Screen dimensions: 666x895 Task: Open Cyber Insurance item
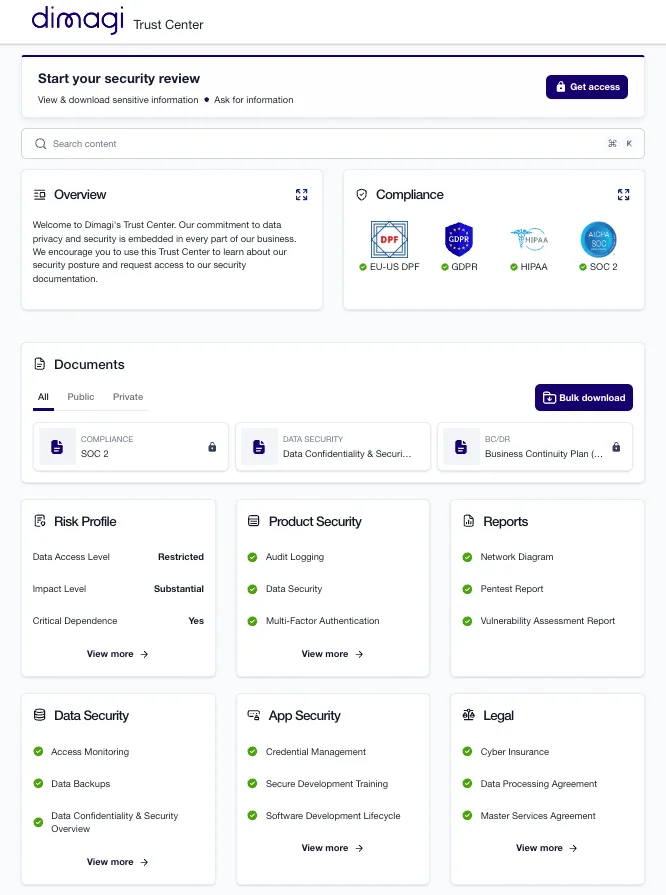point(515,752)
